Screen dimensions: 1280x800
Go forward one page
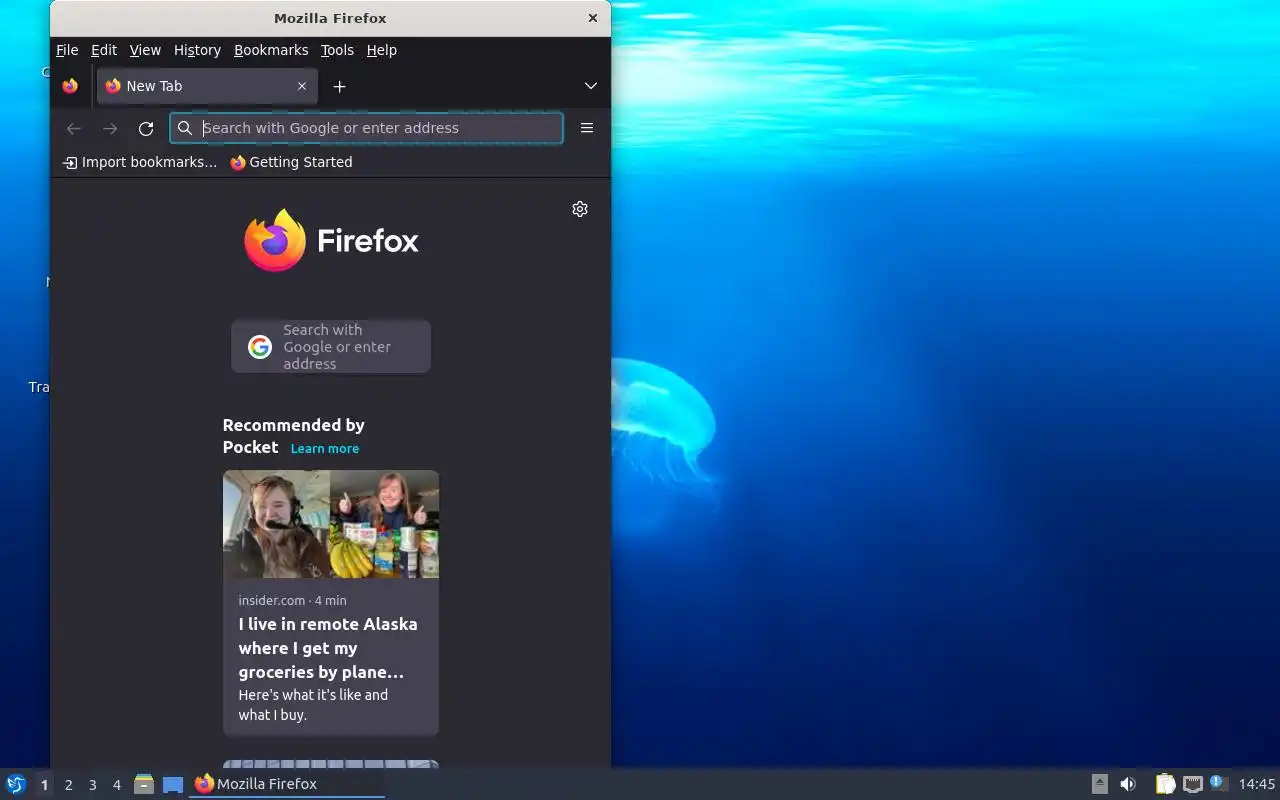pyautogui.click(x=110, y=128)
